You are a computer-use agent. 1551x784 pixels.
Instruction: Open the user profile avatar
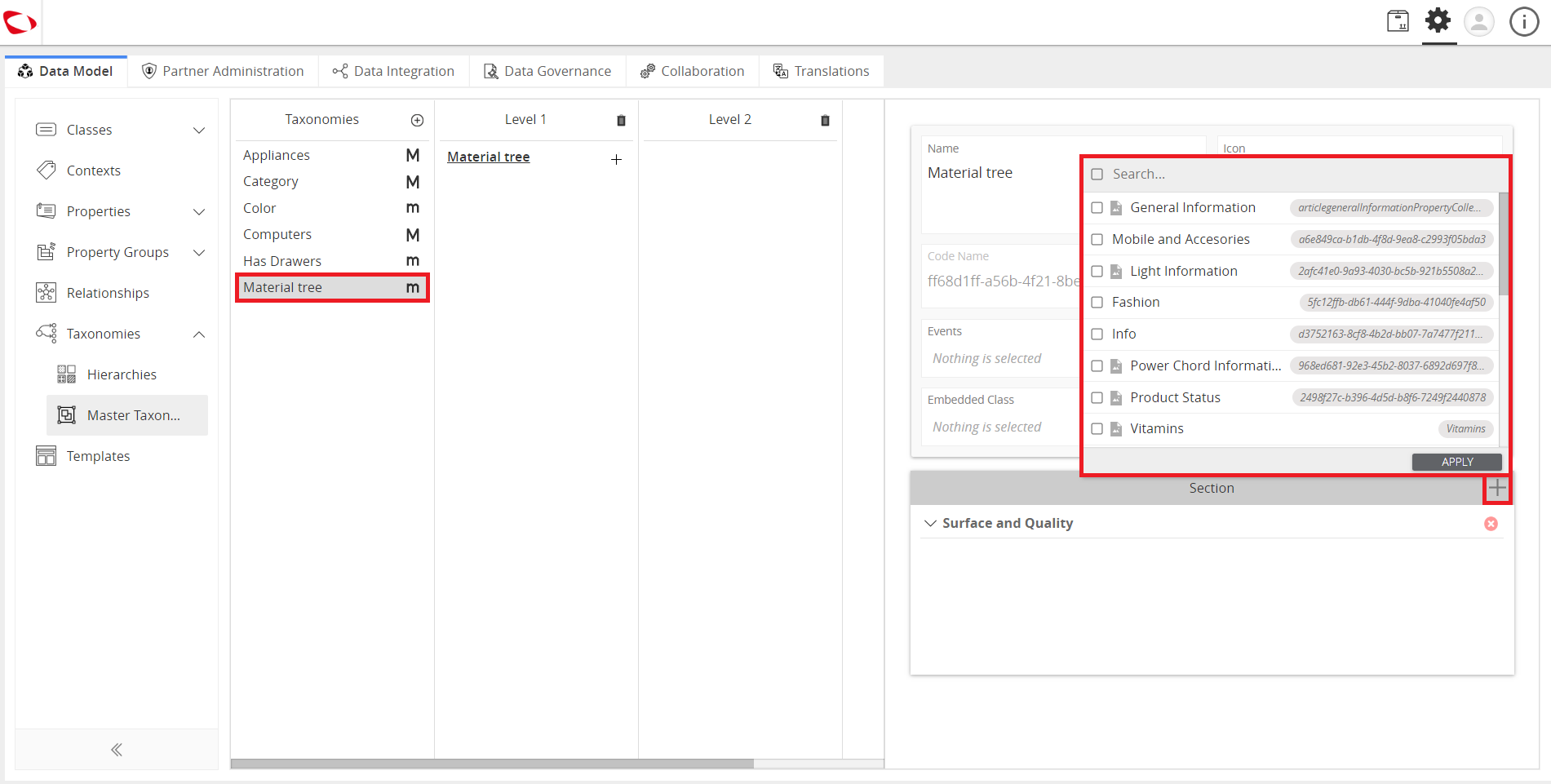tap(1478, 22)
